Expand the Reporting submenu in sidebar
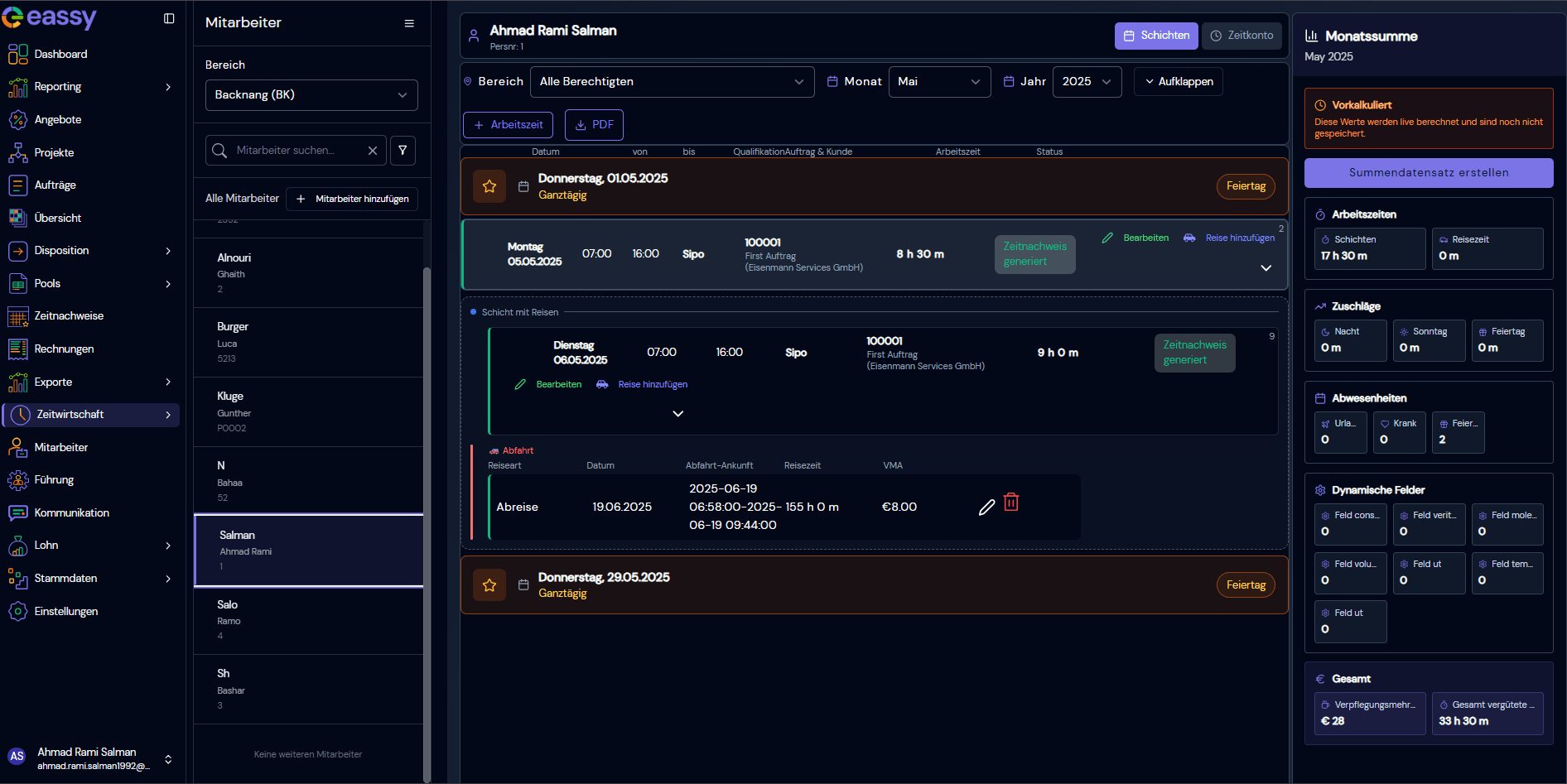This screenshot has height=784, width=1567. pyautogui.click(x=168, y=87)
